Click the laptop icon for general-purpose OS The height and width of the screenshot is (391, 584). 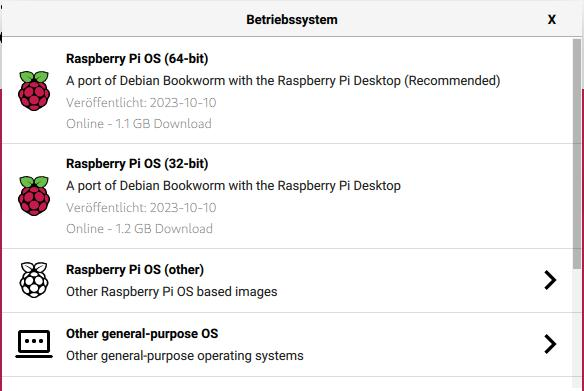click(34, 344)
